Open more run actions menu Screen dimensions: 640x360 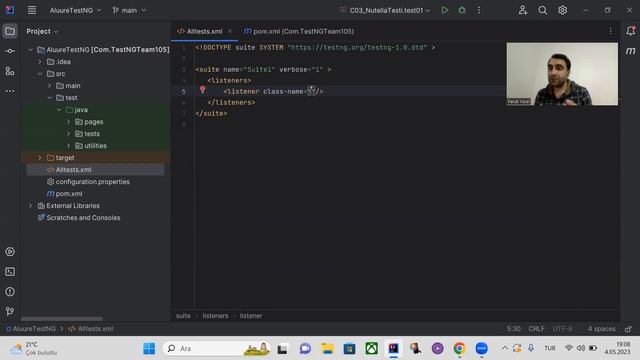click(479, 10)
